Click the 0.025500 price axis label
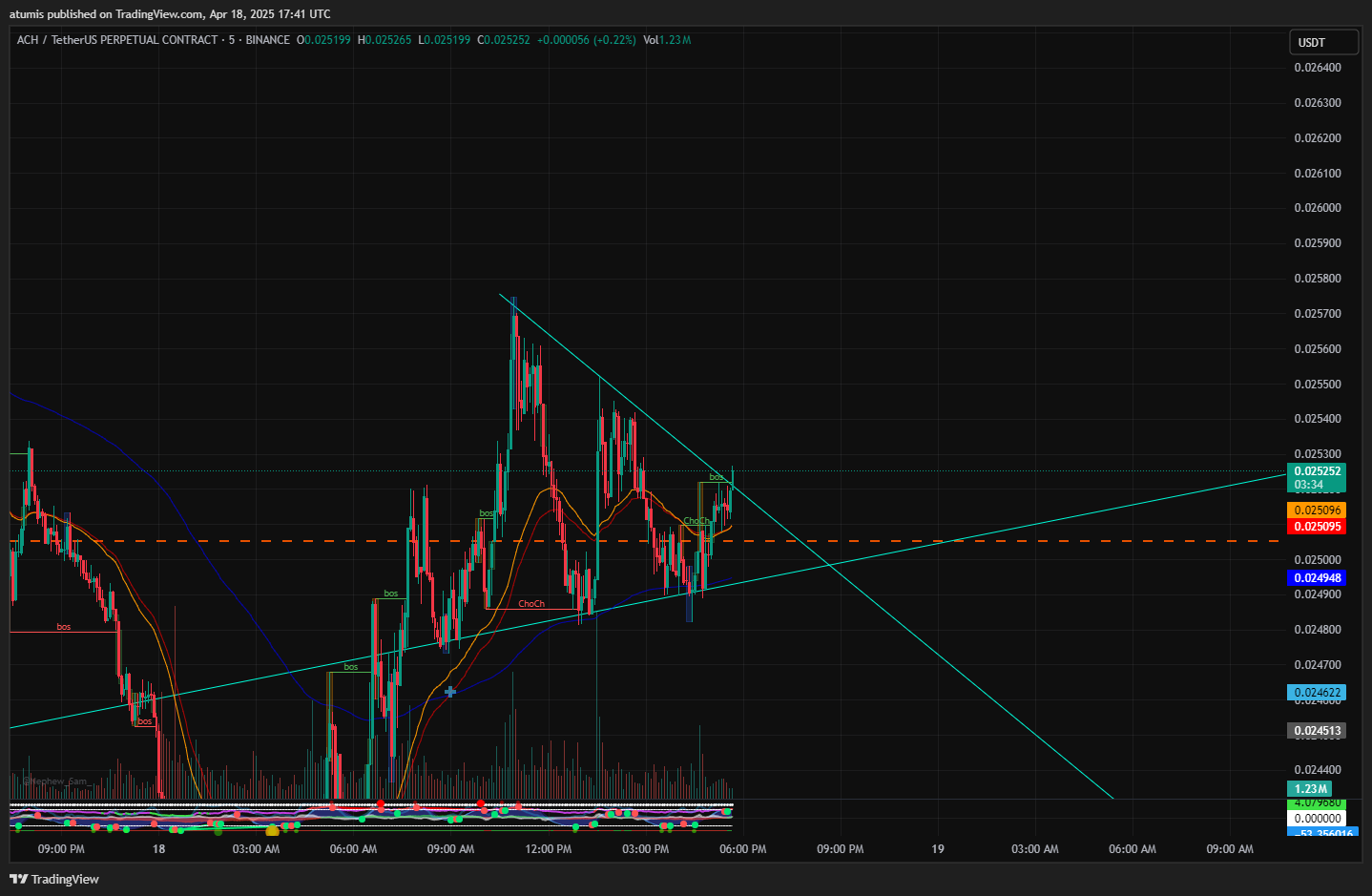This screenshot has width=1372, height=896. [x=1317, y=385]
